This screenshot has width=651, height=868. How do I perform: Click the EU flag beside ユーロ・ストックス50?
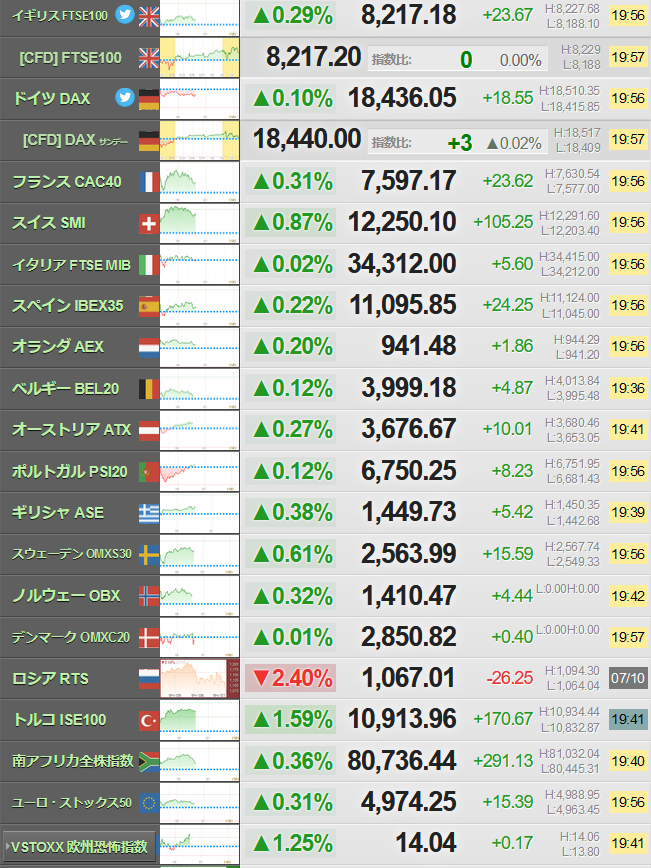[x=149, y=803]
